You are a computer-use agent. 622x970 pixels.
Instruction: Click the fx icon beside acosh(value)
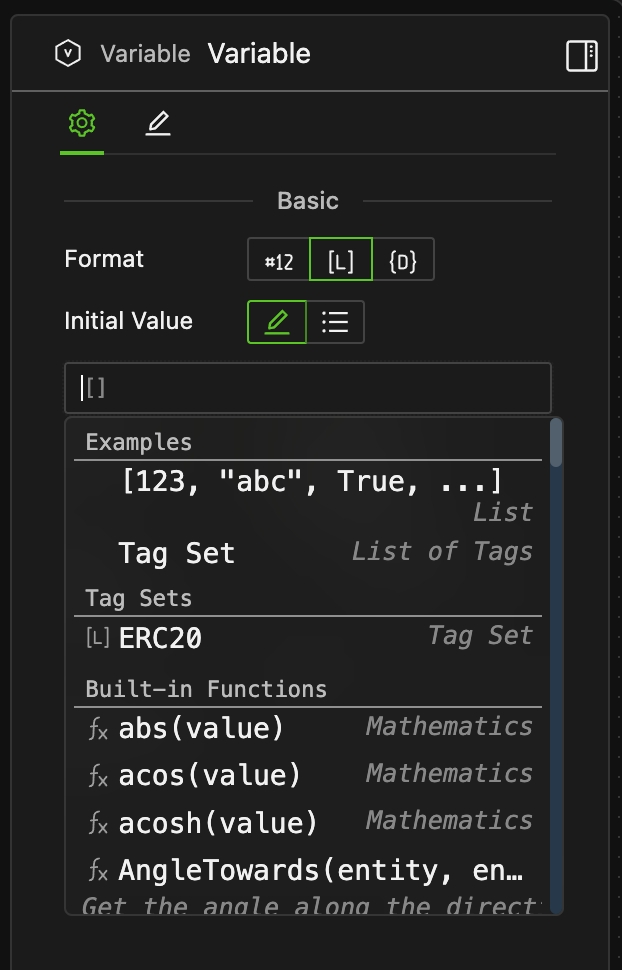[x=97, y=822]
